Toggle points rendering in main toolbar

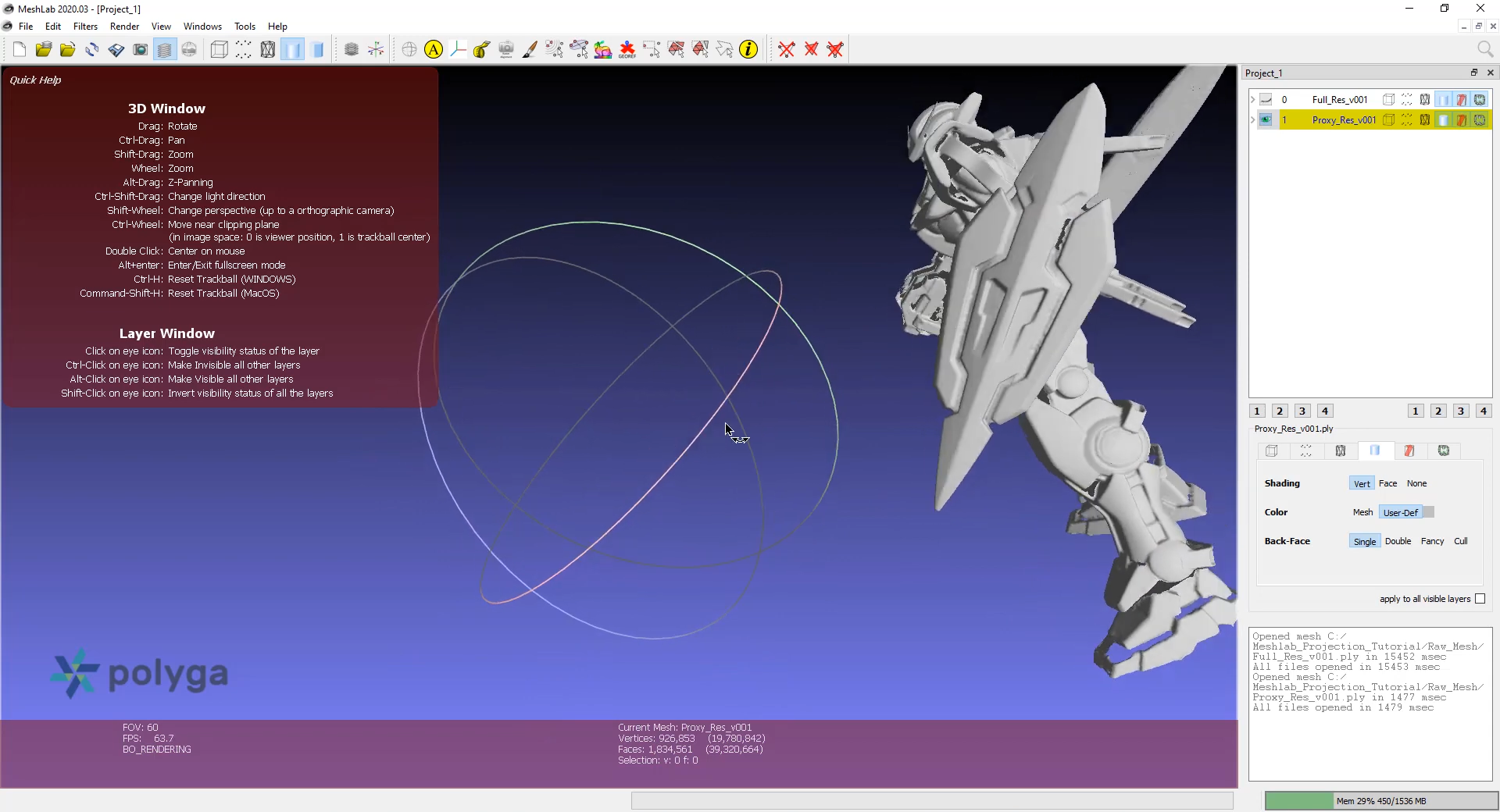pos(244,50)
